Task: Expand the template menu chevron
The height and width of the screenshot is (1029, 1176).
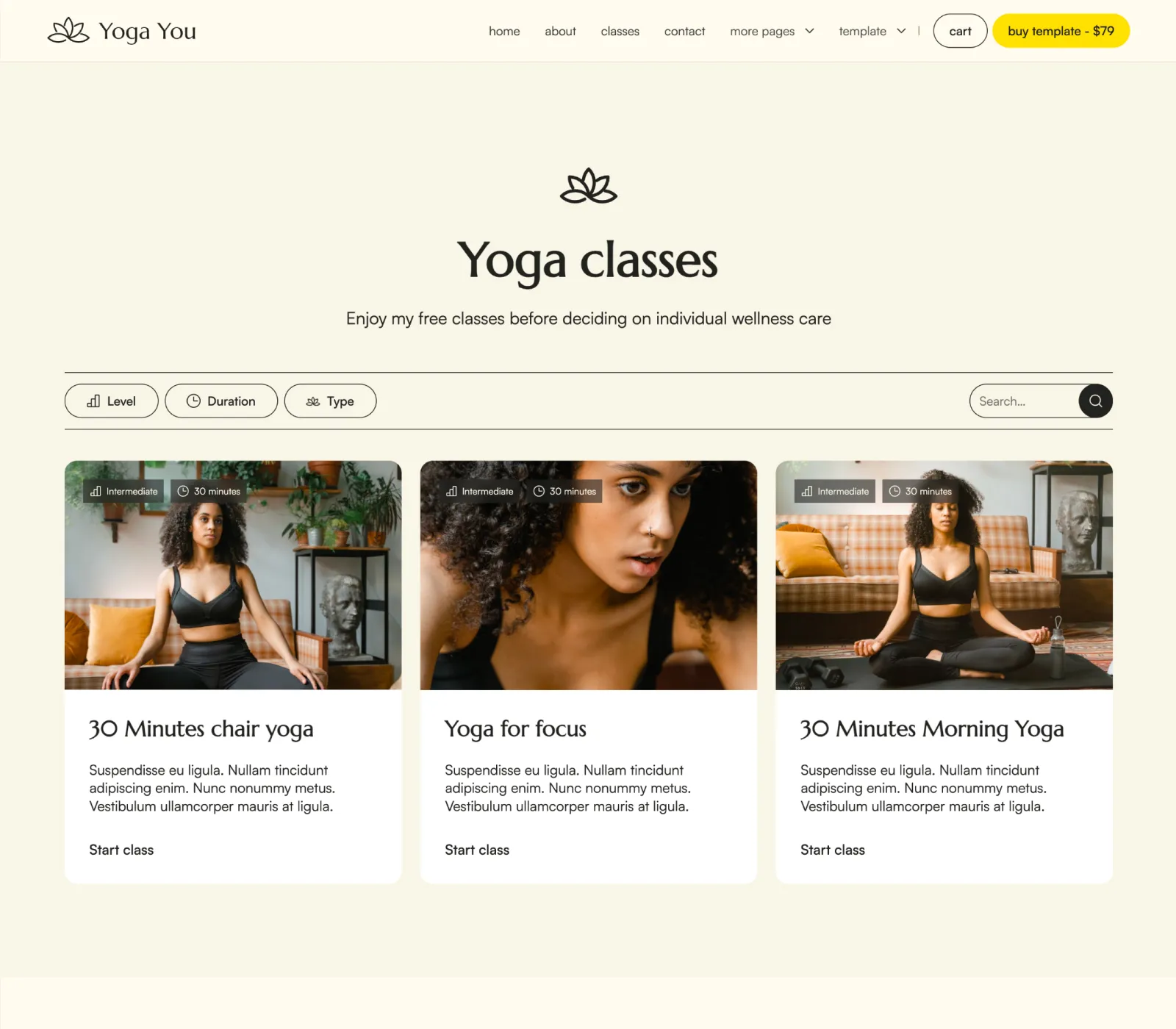Action: click(x=901, y=31)
